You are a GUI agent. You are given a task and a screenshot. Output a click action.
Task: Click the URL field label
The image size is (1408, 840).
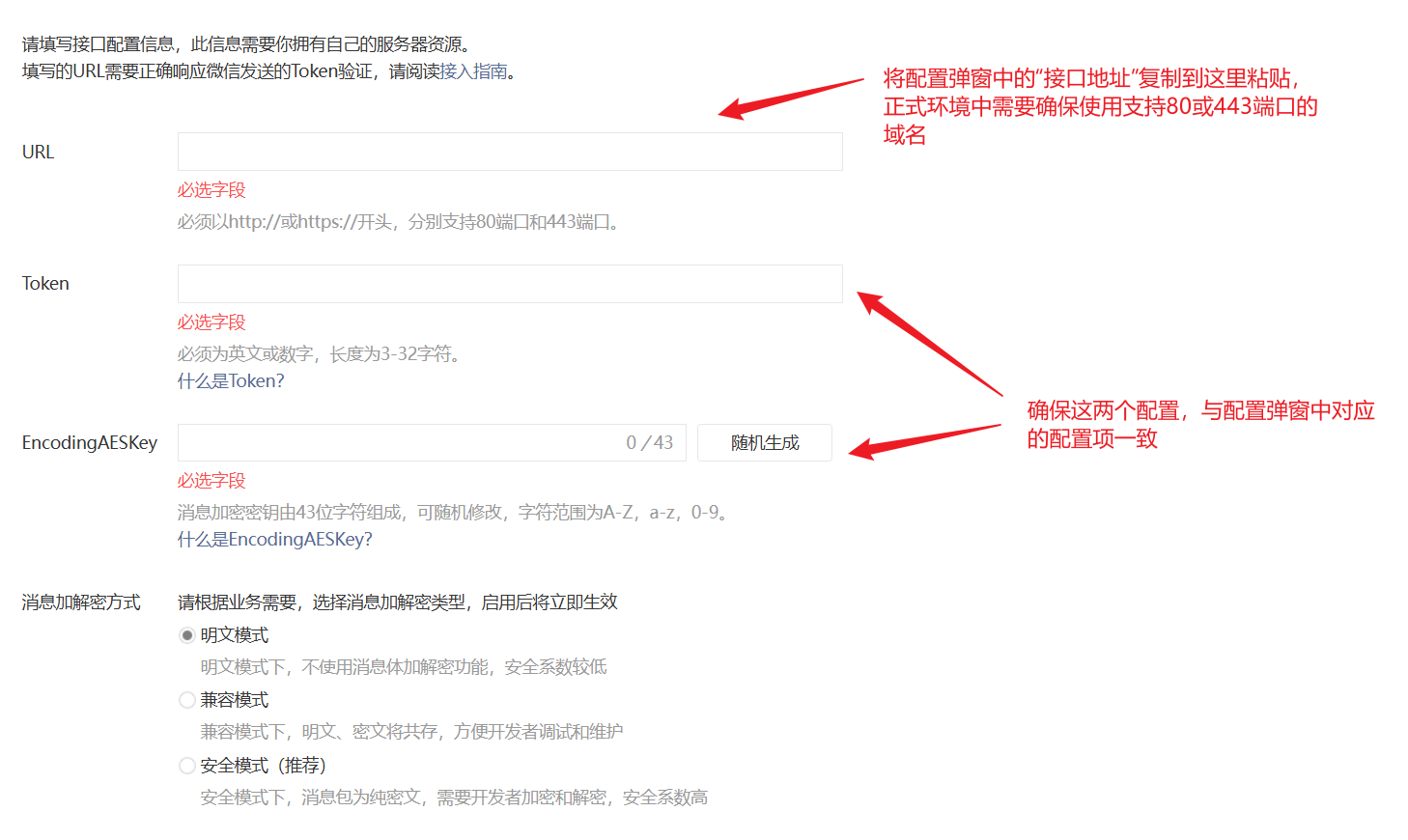[x=39, y=153]
